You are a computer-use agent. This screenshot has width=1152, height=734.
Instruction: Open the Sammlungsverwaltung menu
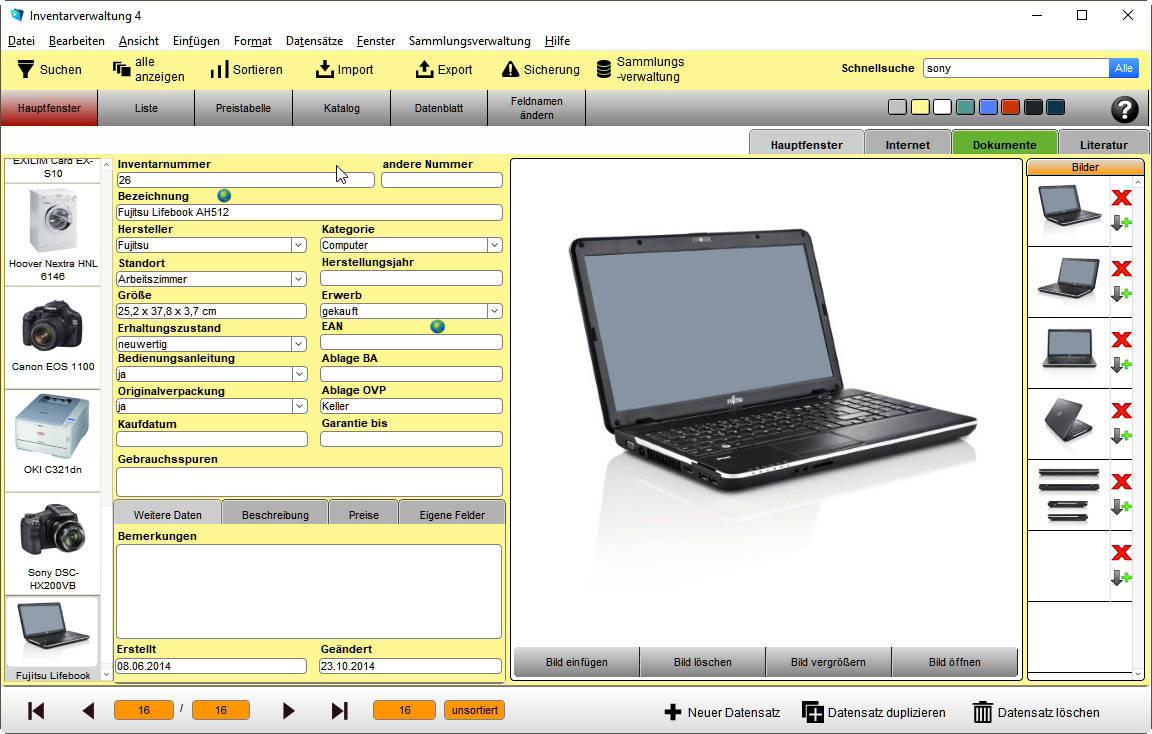(469, 41)
